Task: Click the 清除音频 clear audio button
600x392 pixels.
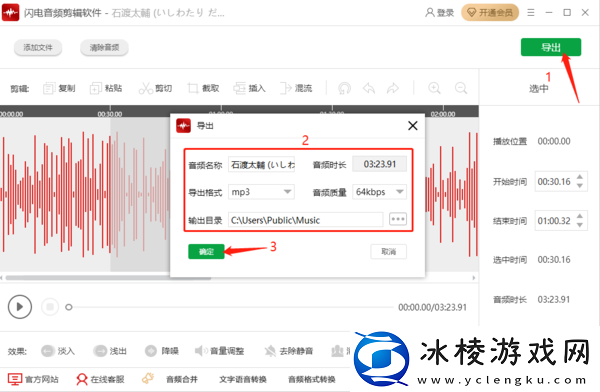Action: pyautogui.click(x=104, y=47)
